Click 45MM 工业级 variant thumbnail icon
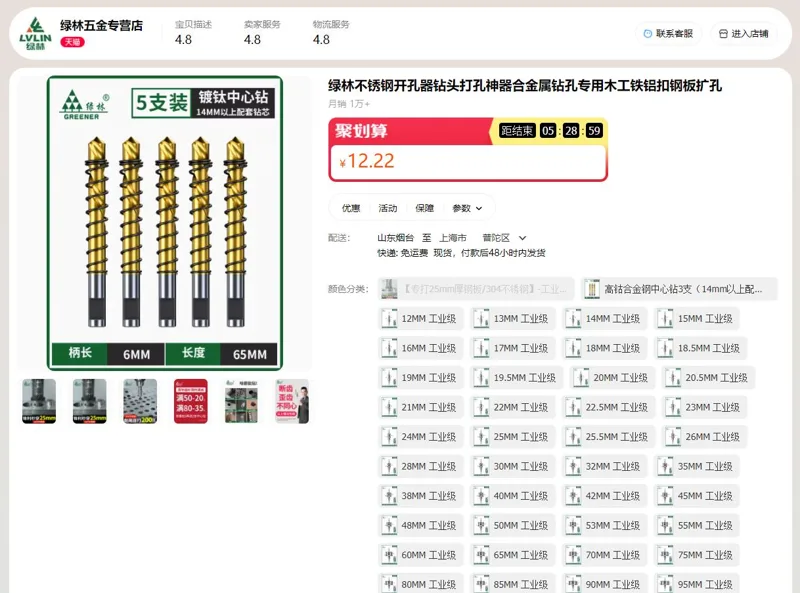The height and width of the screenshot is (593, 800). click(665, 496)
